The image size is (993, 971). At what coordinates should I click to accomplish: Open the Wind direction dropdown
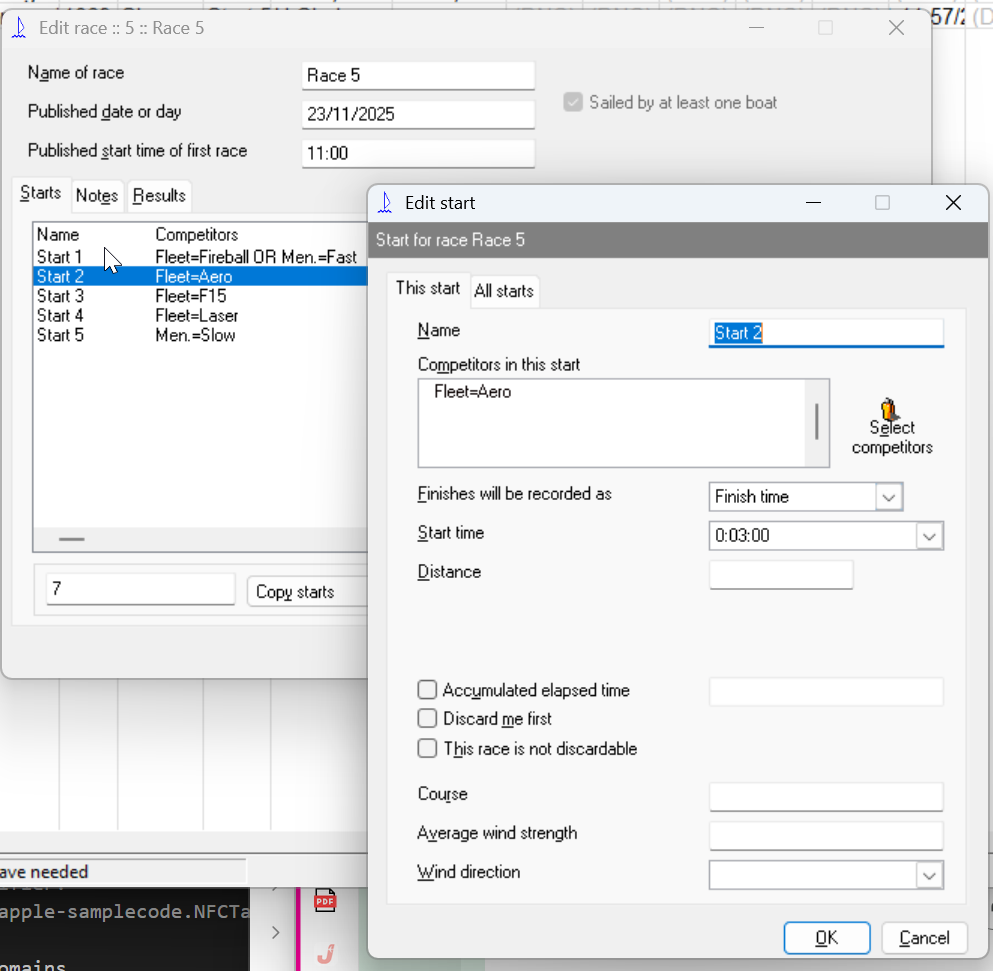[929, 876]
